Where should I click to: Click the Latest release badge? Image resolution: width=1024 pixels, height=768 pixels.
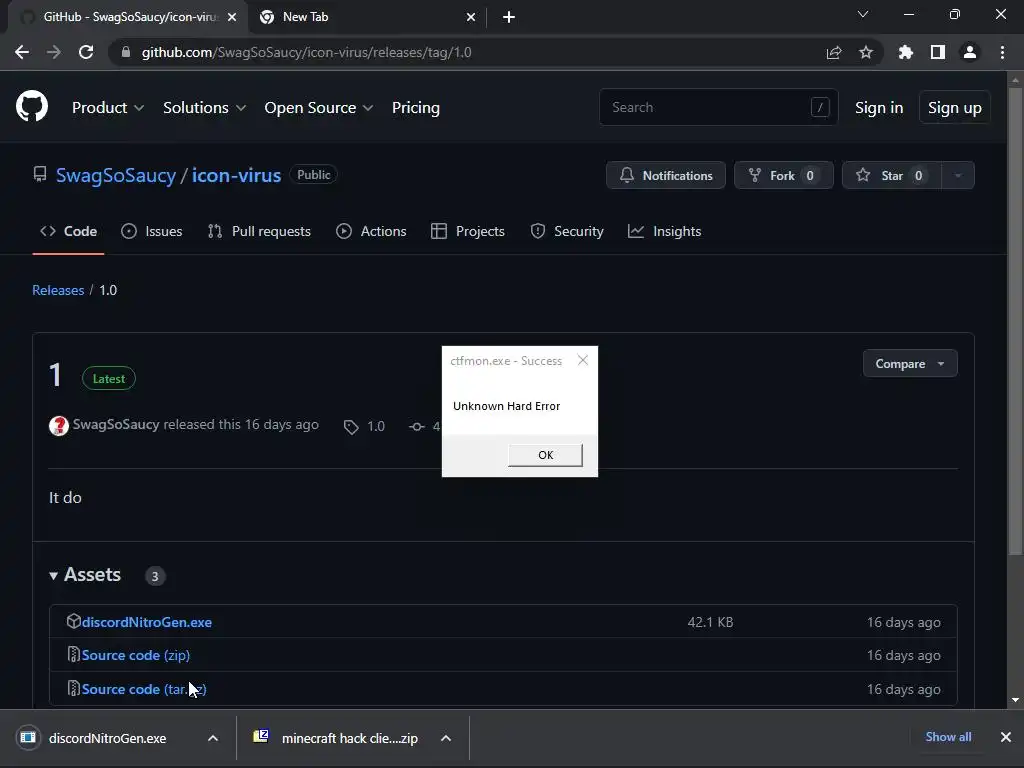108,379
